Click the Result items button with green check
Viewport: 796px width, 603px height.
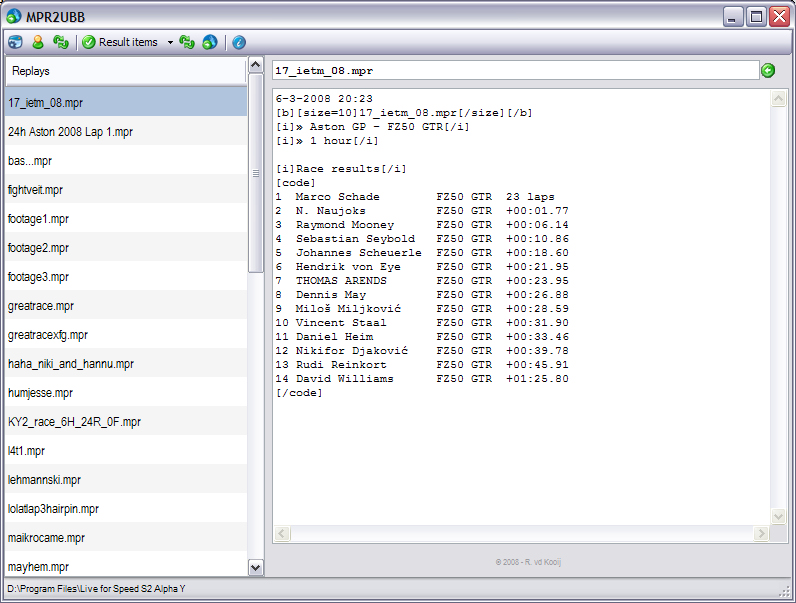pyautogui.click(x=120, y=42)
